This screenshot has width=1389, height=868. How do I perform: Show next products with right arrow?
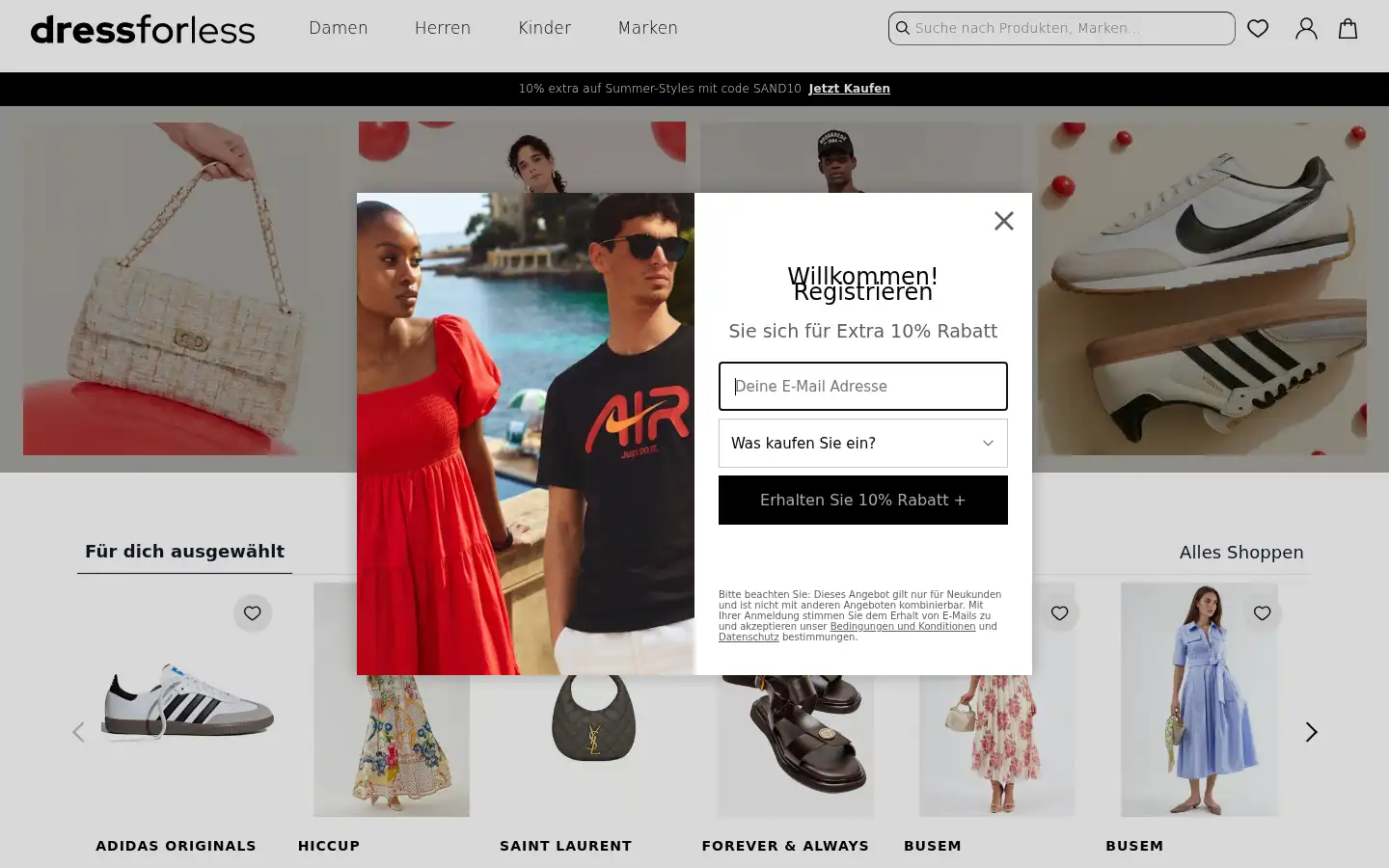pyautogui.click(x=1311, y=732)
